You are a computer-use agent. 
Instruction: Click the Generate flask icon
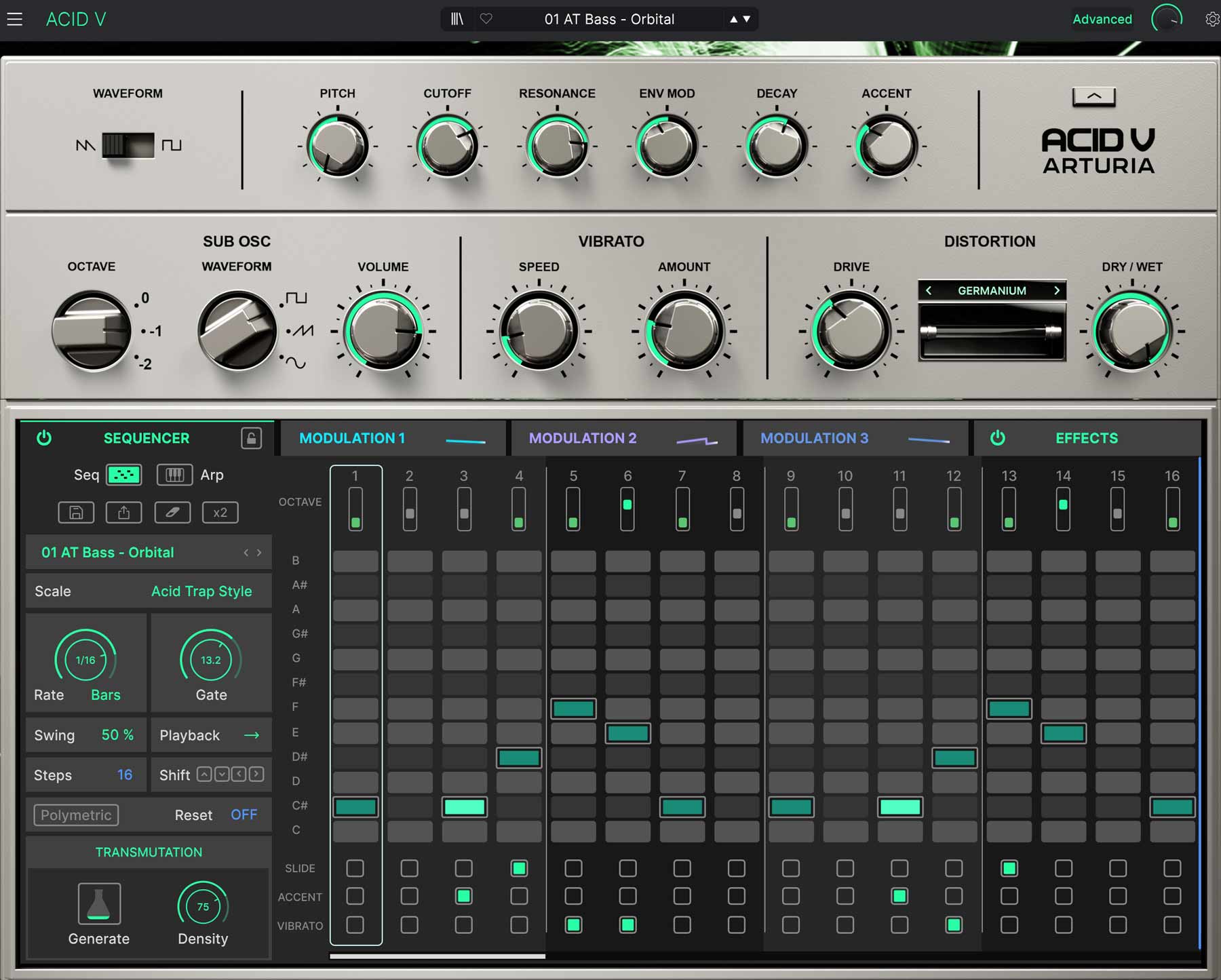(99, 903)
